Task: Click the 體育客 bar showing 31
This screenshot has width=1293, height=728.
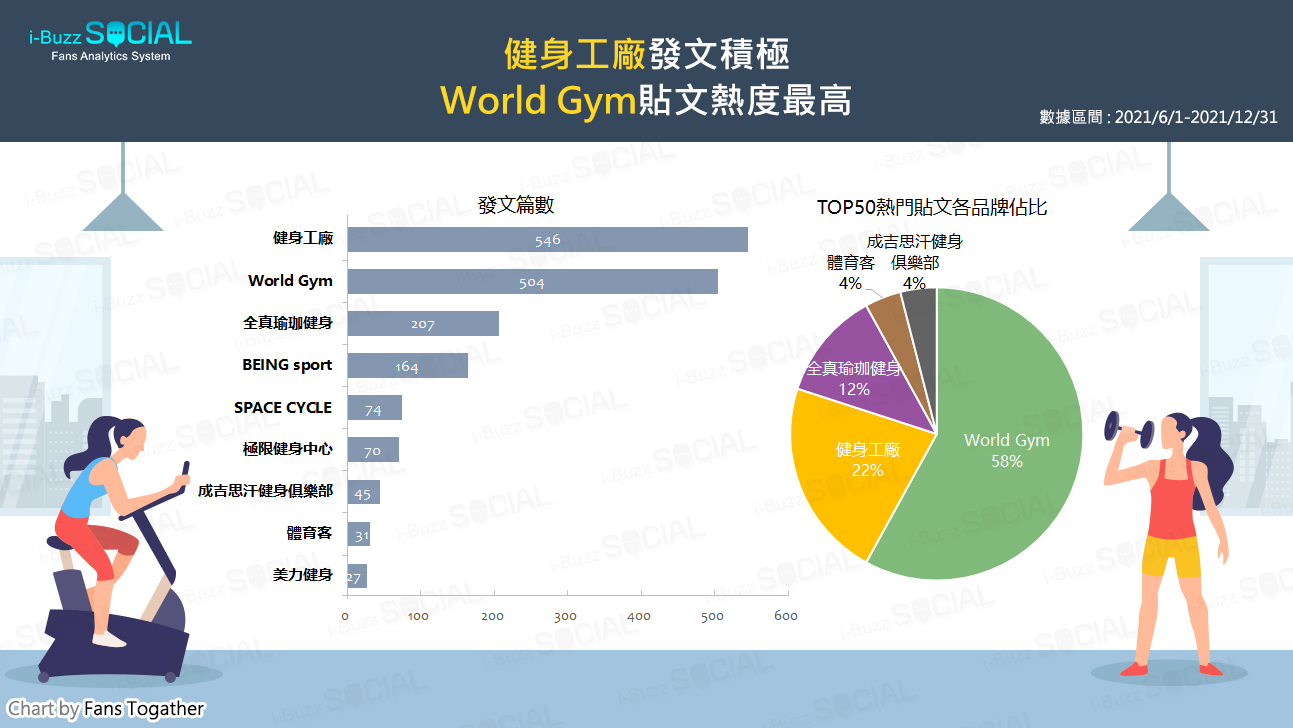Action: (x=358, y=534)
